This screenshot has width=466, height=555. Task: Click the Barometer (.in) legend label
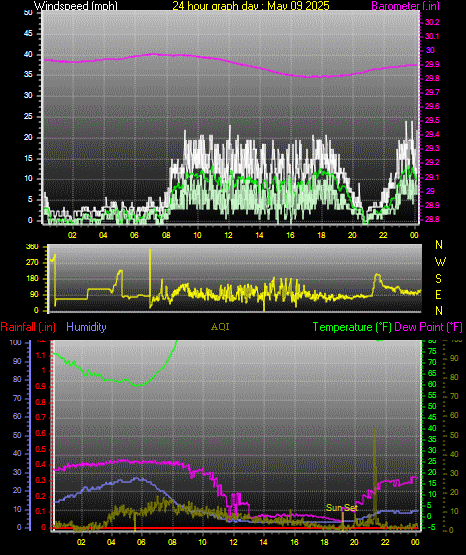point(405,6)
